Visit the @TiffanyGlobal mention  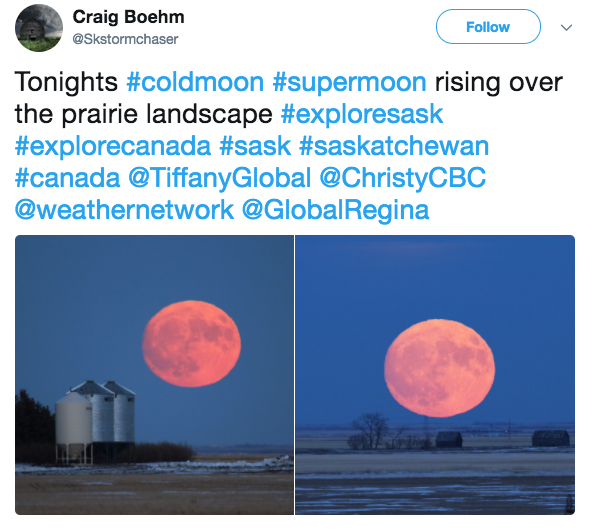220,178
